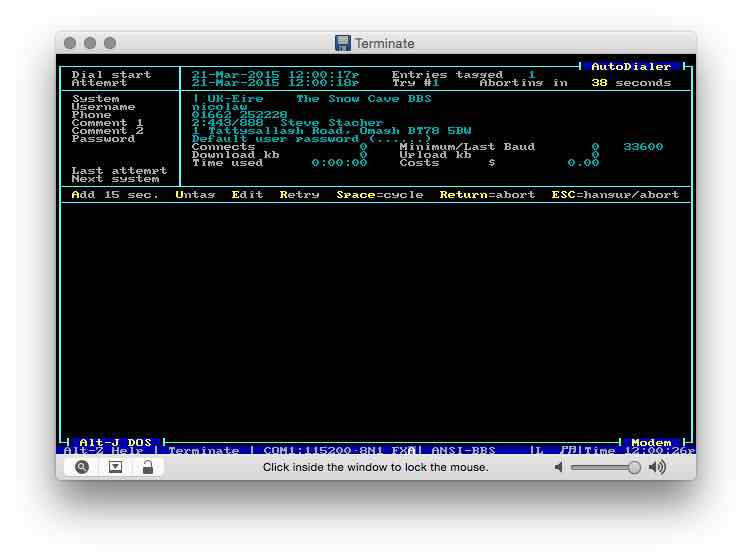The height and width of the screenshot is (560, 752).
Task: Click 'COM1:115200-8N1' status entry
Action: [x=323, y=451]
